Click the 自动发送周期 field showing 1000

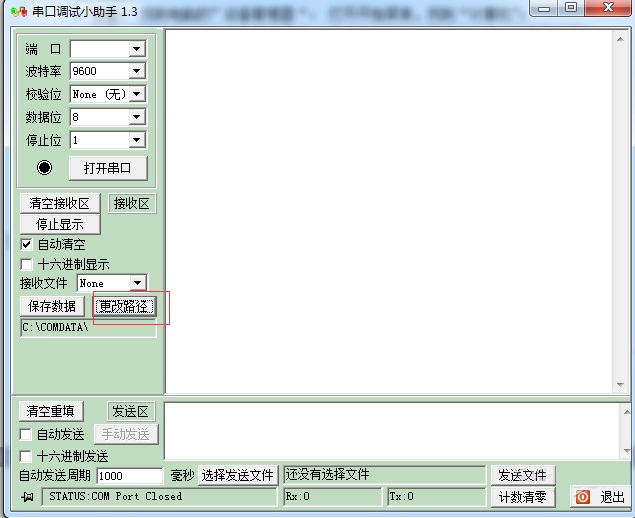pyautogui.click(x=130, y=476)
